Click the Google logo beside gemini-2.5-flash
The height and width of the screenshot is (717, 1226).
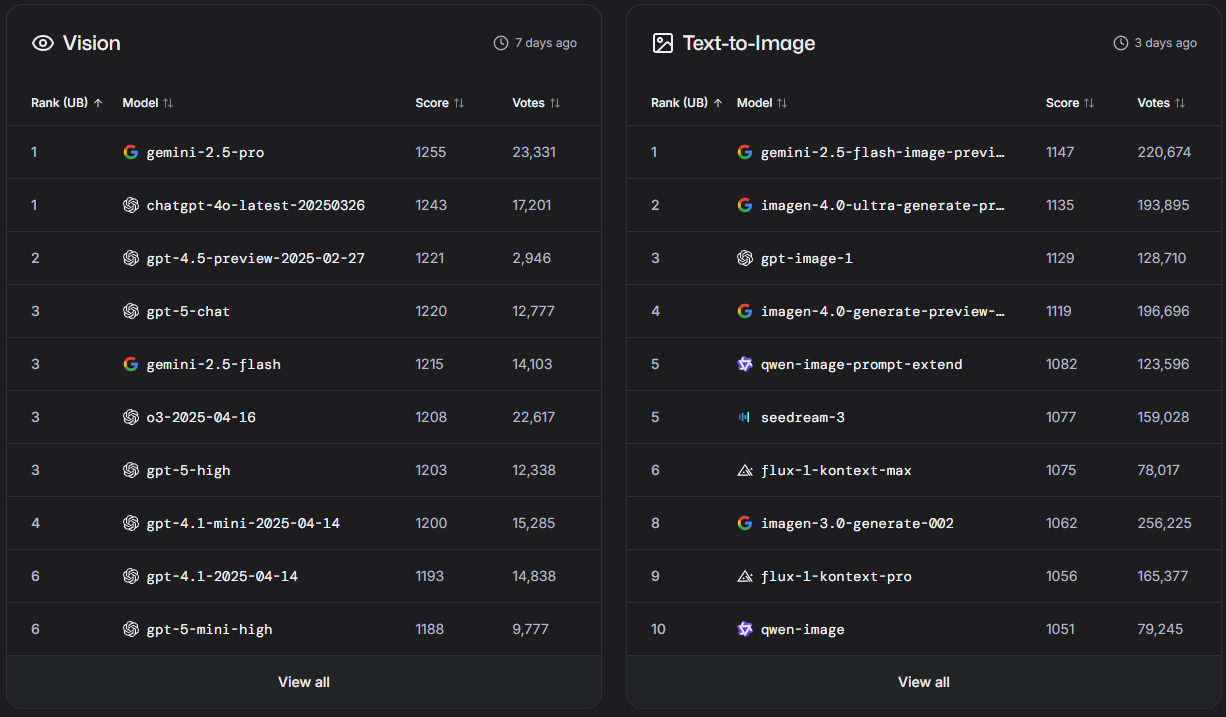[130, 364]
